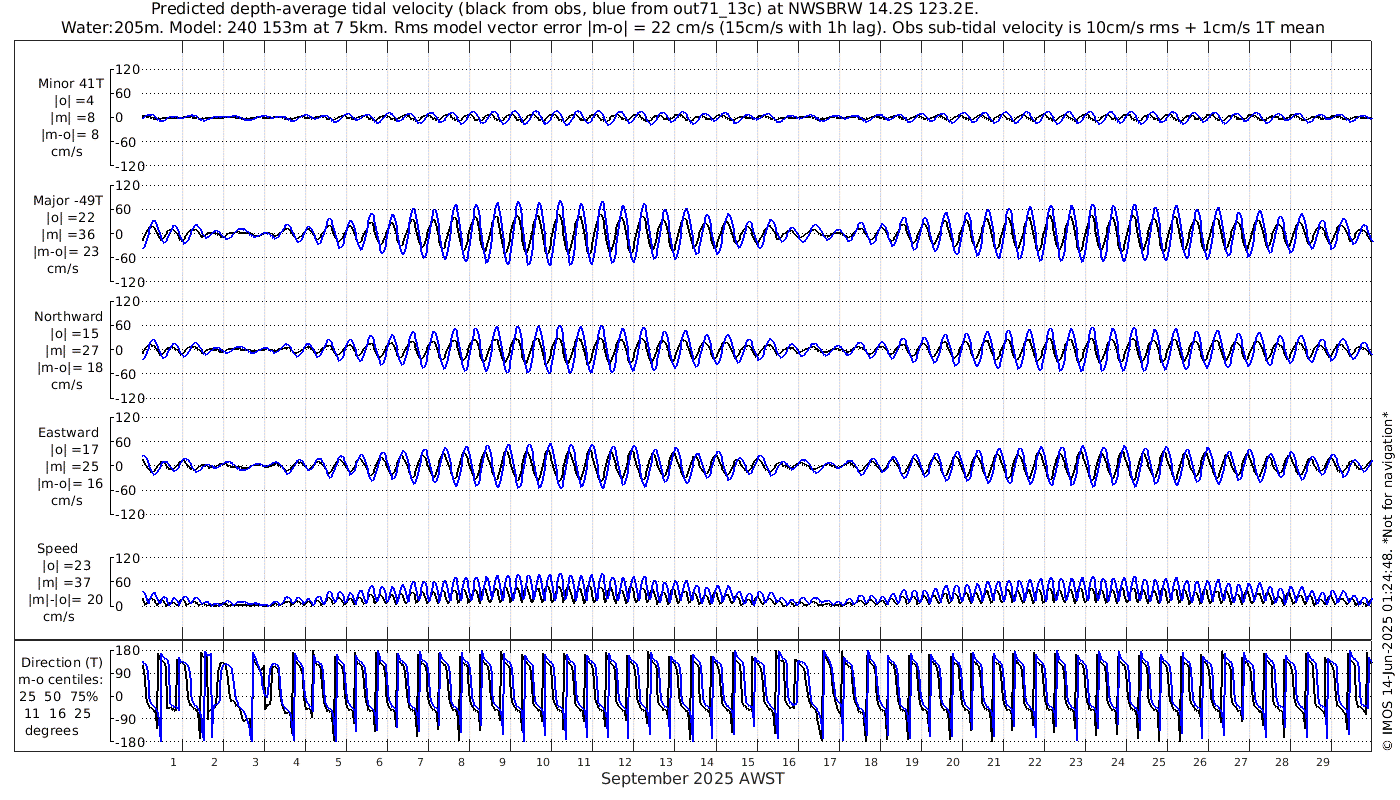Click the 'Direction (T)' panel label
This screenshot has width=1400, height=800.
(62, 663)
